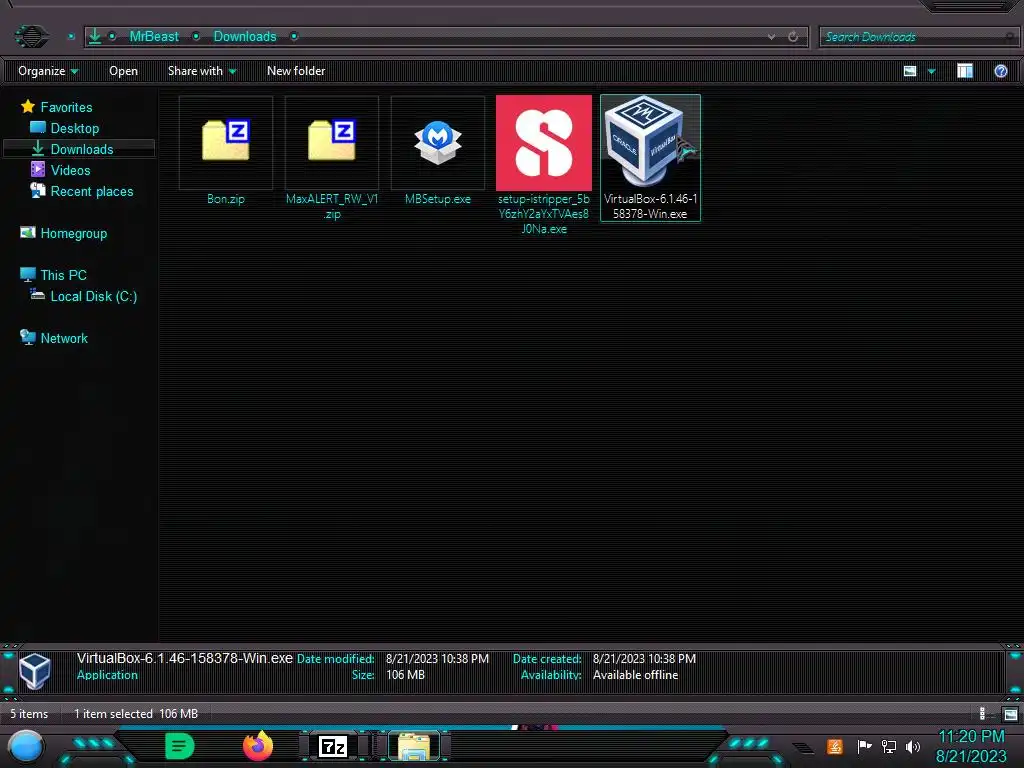This screenshot has width=1024, height=768.
Task: Open the Share with dropdown menu
Action: click(202, 71)
